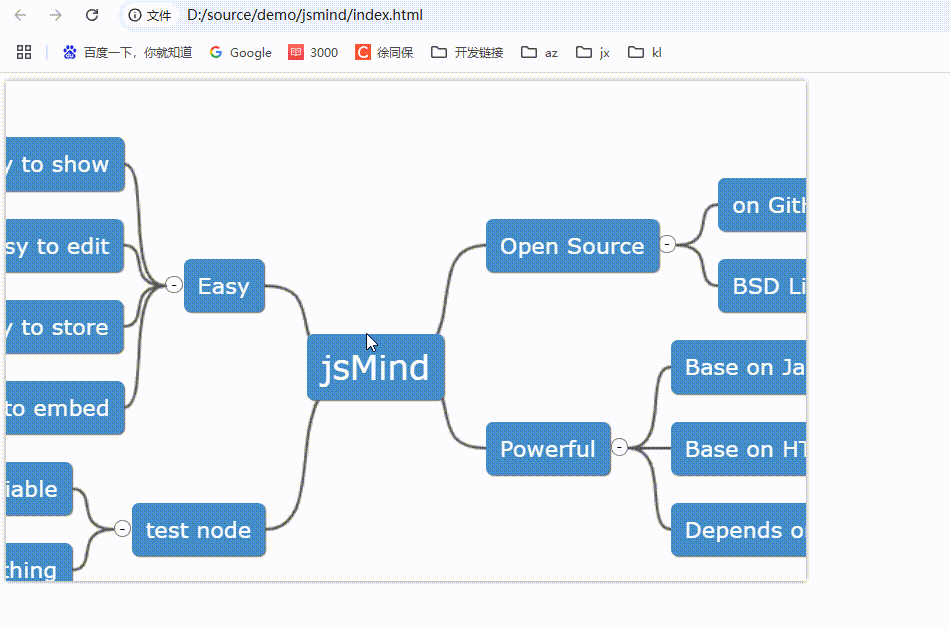This screenshot has width=950, height=630.
Task: Select the 'to embed' child node
Action: coord(65,408)
